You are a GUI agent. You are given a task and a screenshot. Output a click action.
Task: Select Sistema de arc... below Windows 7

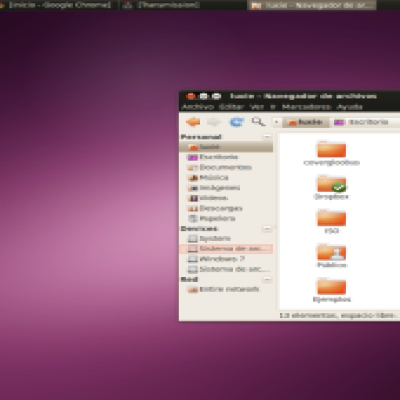(x=226, y=269)
